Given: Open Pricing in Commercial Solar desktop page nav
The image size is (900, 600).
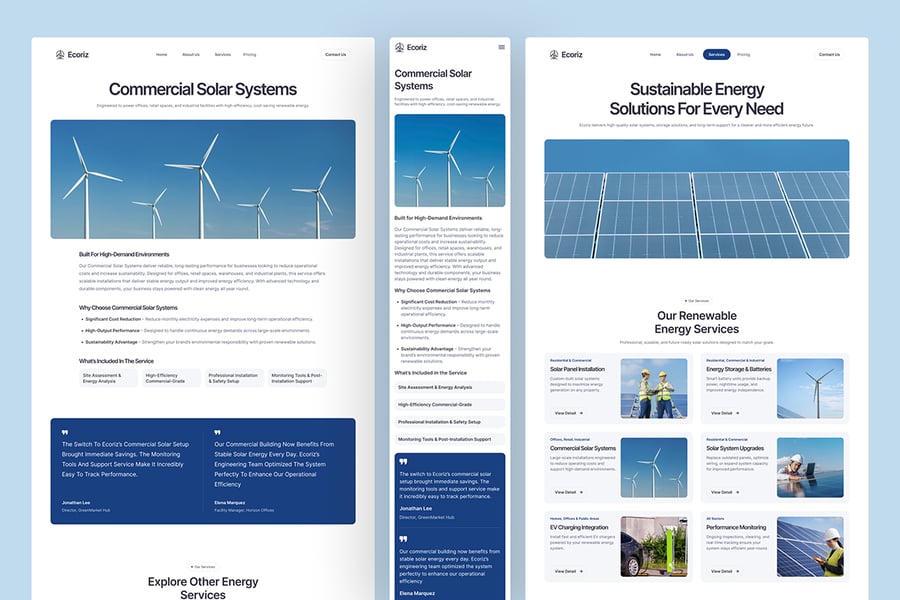Looking at the screenshot, I should click(x=250, y=55).
